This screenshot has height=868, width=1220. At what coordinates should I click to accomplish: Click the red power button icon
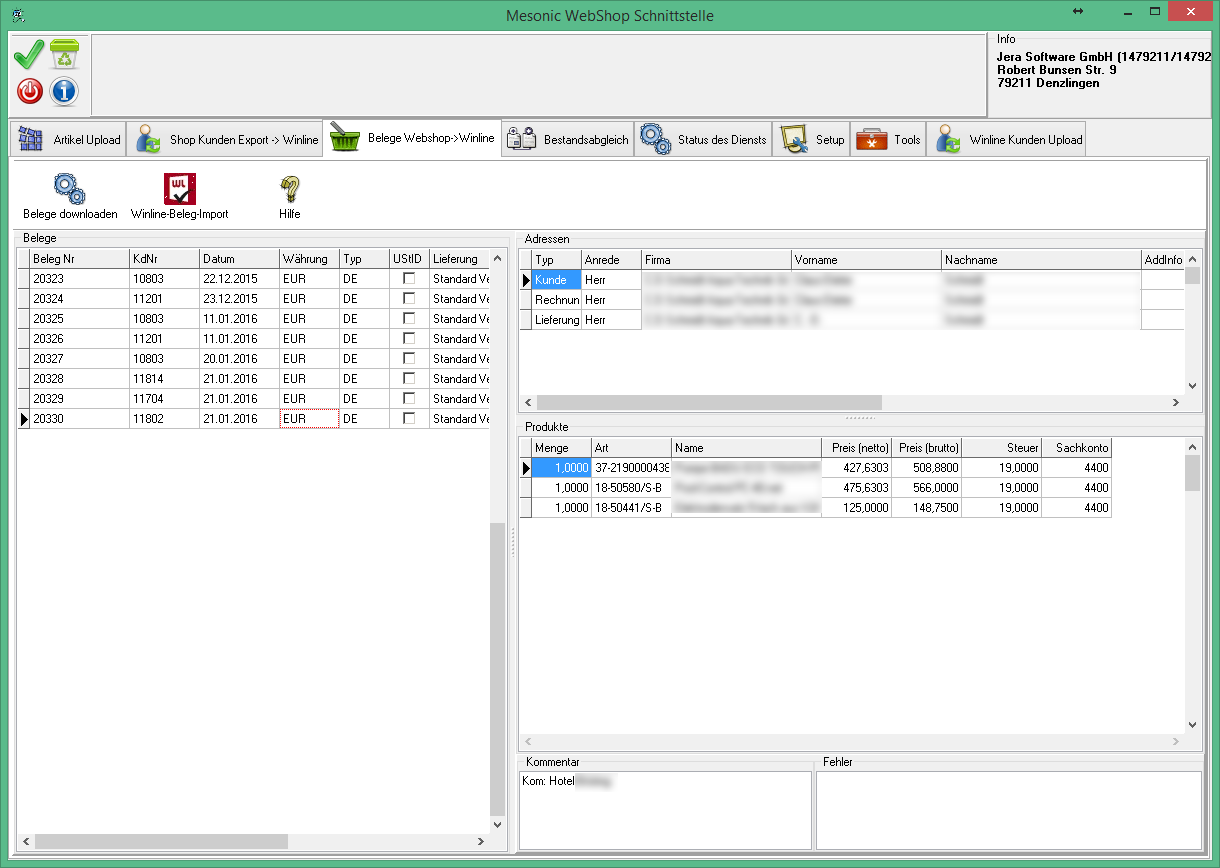[29, 92]
